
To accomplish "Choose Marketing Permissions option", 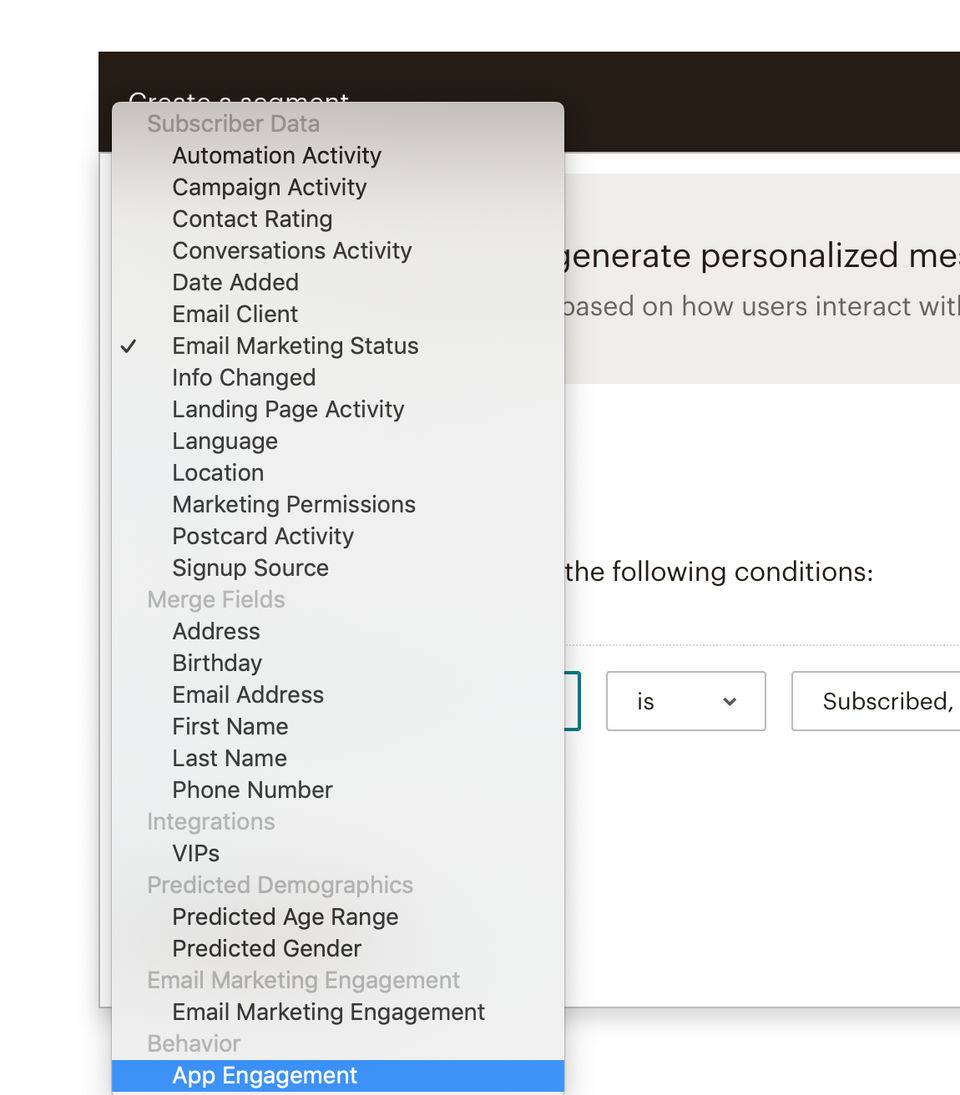I will click(x=294, y=505).
